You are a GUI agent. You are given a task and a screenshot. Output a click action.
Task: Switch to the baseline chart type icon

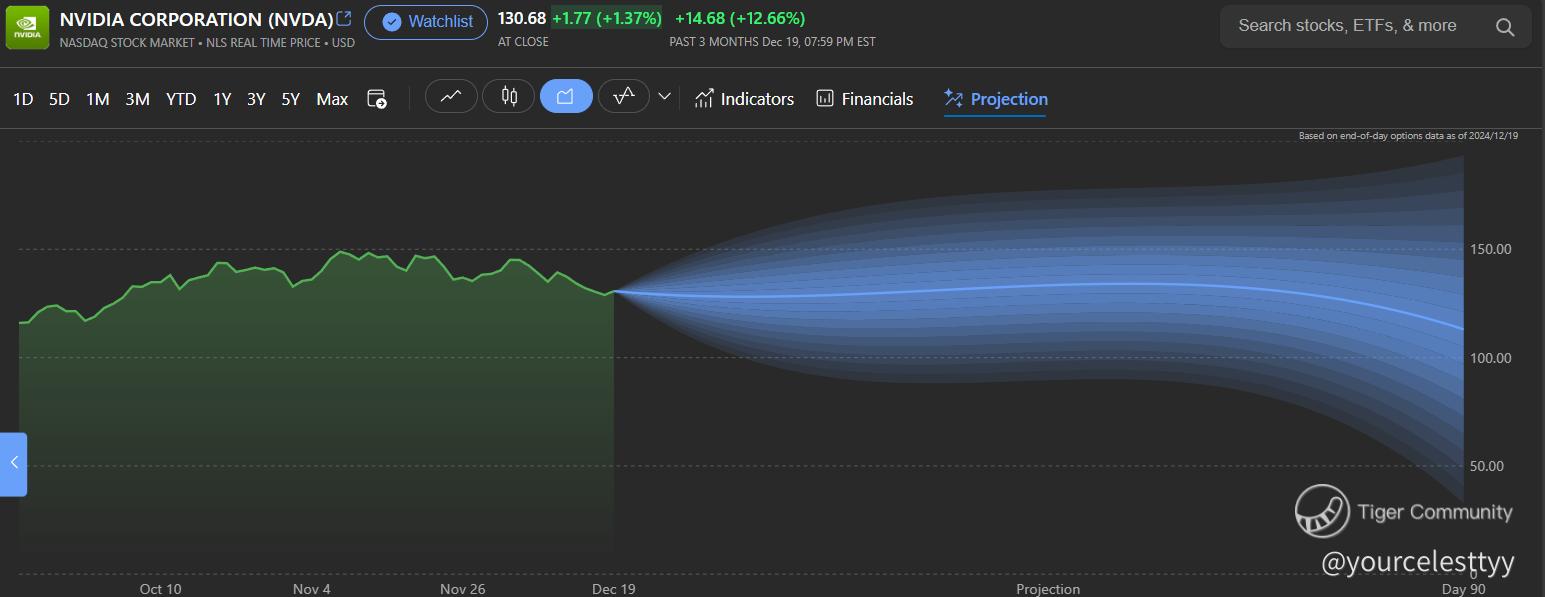[624, 96]
